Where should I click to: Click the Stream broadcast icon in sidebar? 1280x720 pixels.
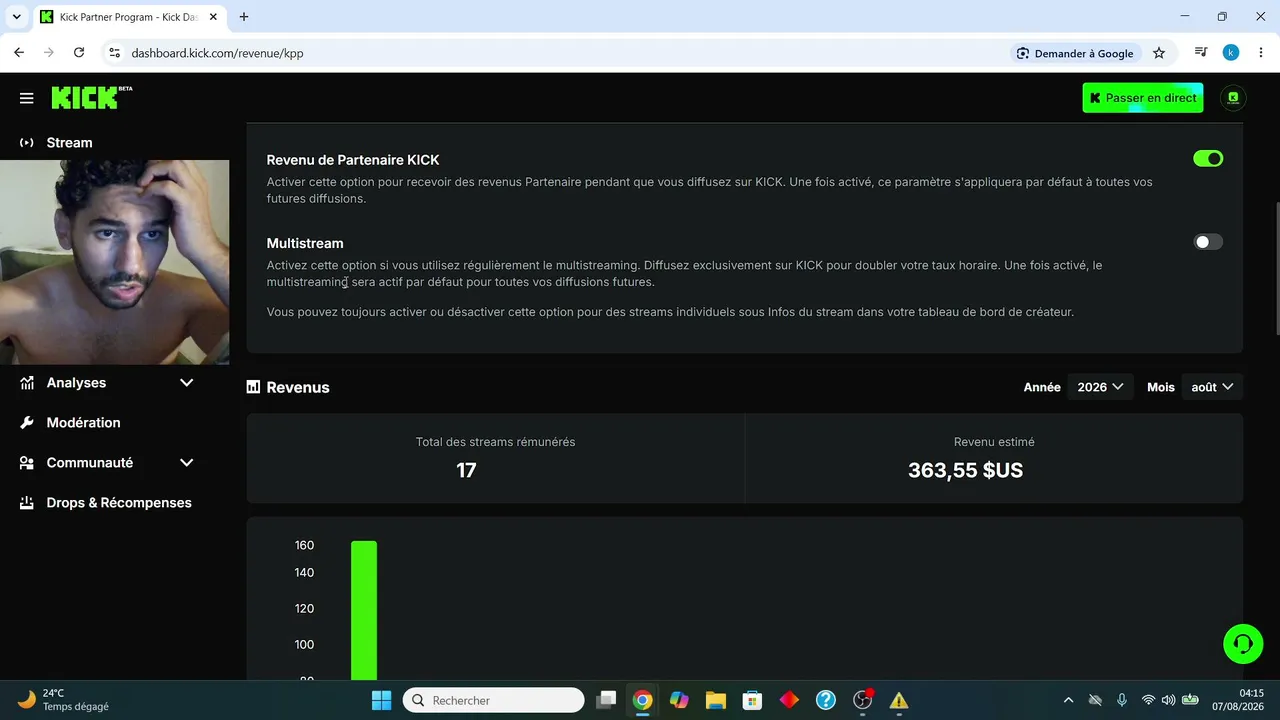coord(27,143)
